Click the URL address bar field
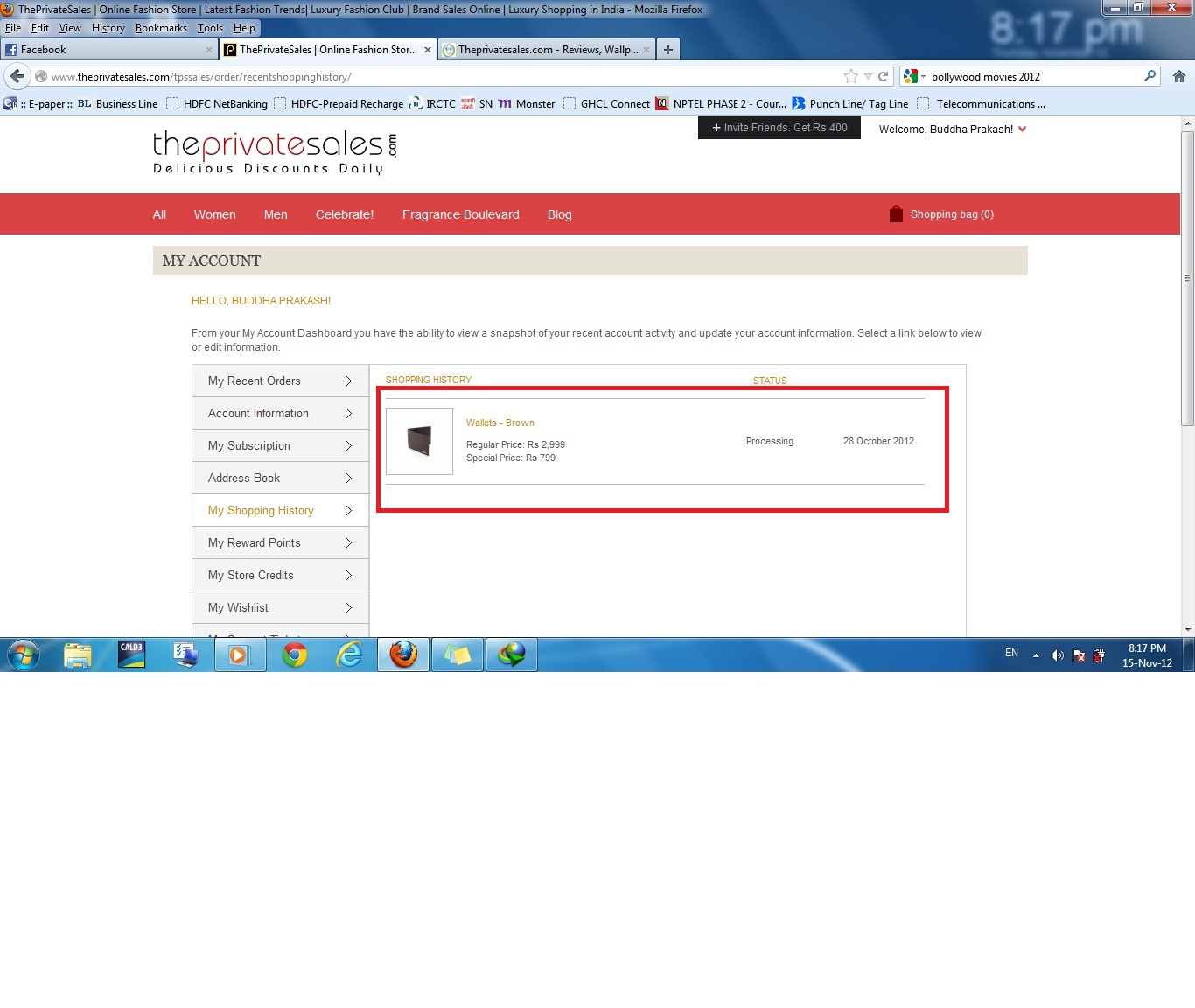This screenshot has height=1008, width=1195. (437, 77)
